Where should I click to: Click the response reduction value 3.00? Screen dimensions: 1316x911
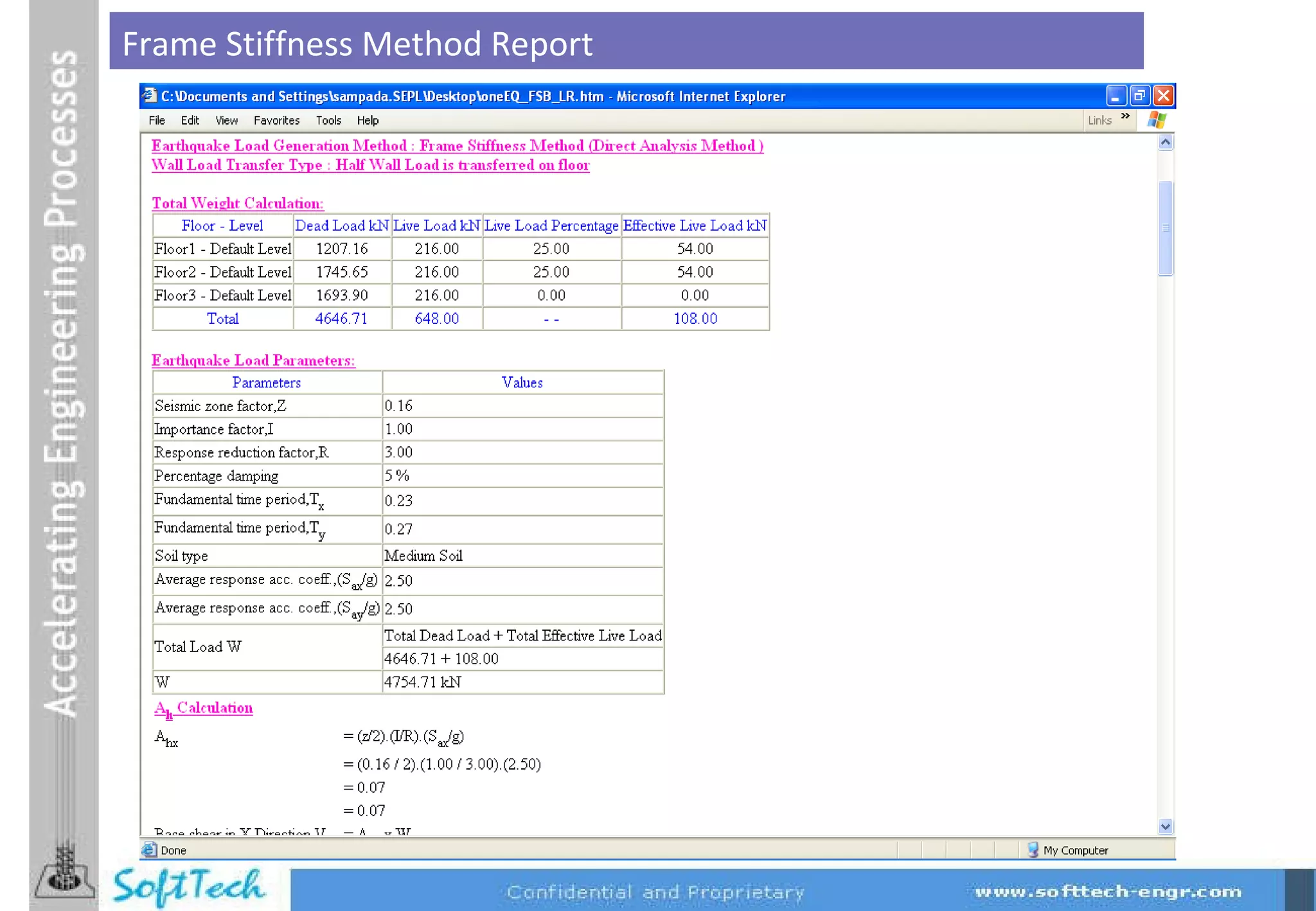click(398, 452)
